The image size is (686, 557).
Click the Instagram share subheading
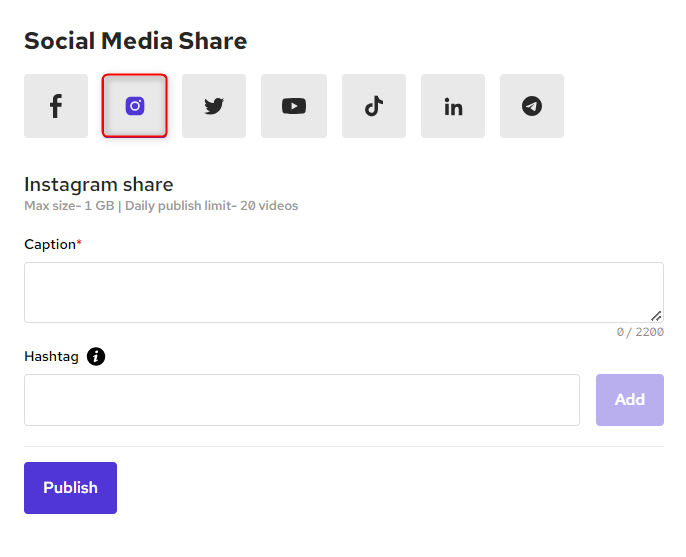98,185
